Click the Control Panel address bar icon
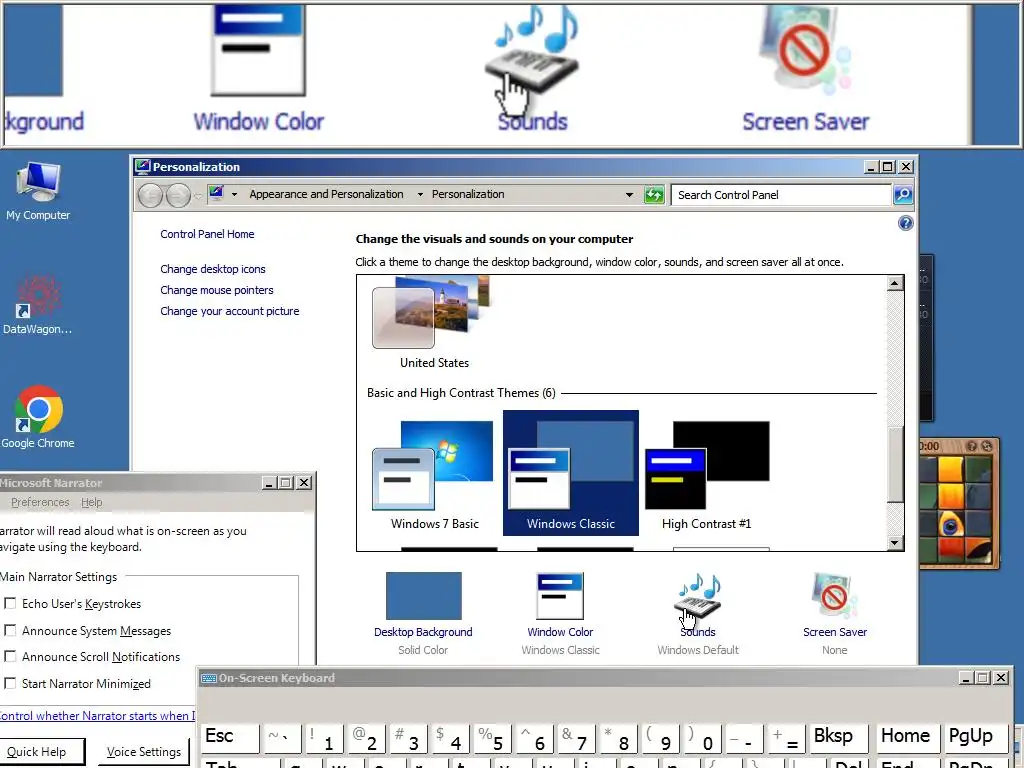This screenshot has height=768, width=1024. [216, 194]
